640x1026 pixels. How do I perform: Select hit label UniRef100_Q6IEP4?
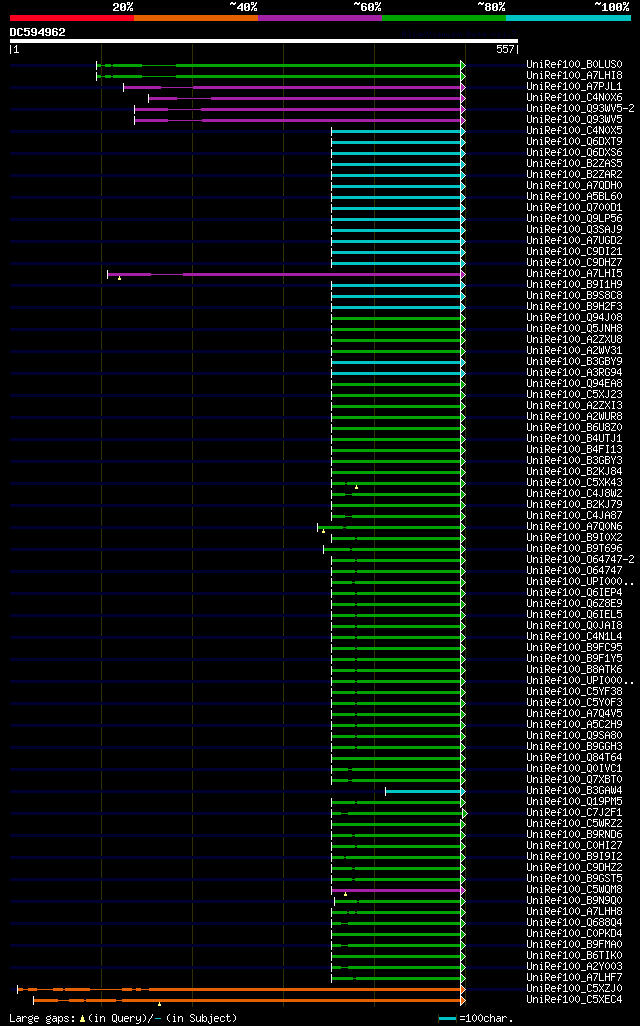click(575, 593)
